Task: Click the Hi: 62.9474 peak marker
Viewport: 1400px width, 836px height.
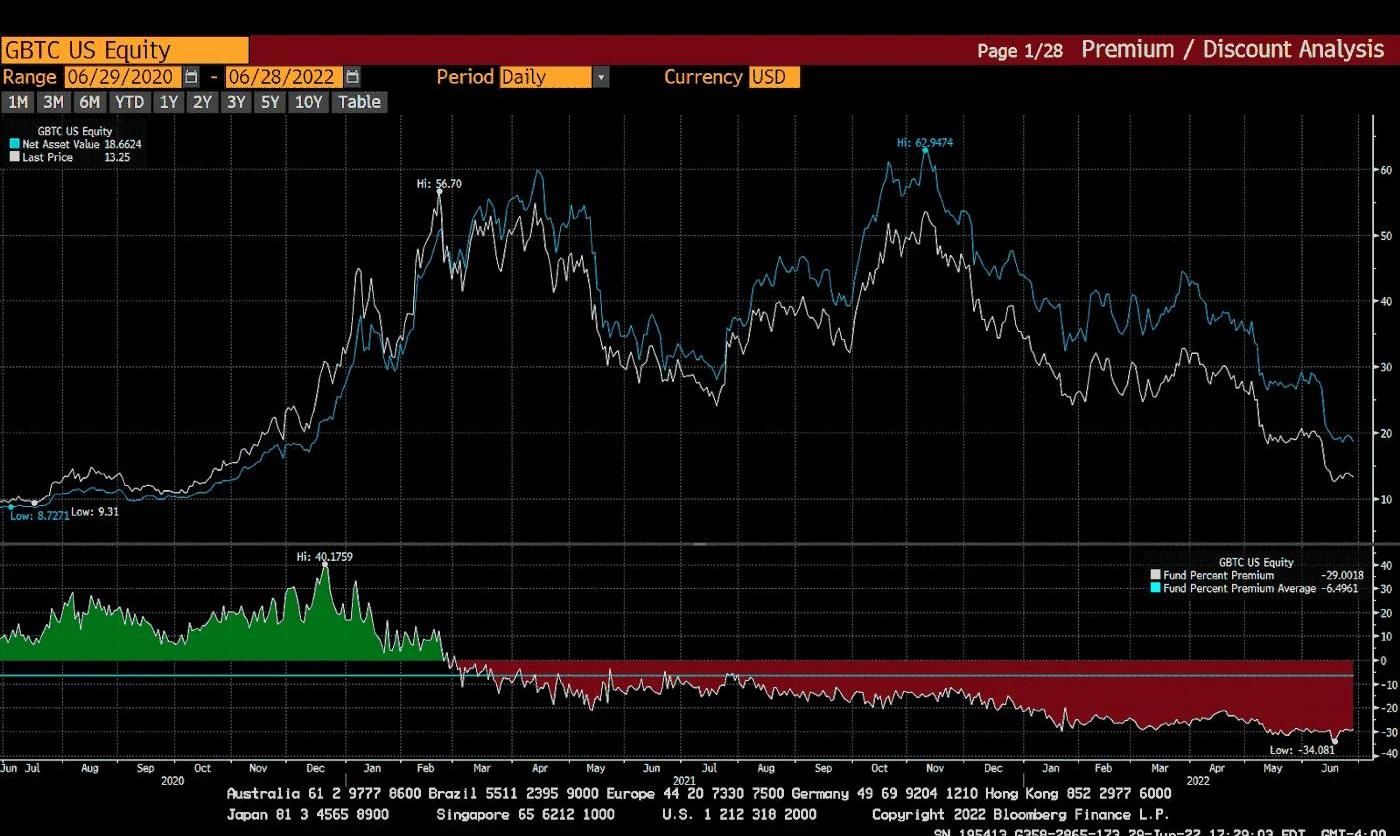Action: click(926, 150)
